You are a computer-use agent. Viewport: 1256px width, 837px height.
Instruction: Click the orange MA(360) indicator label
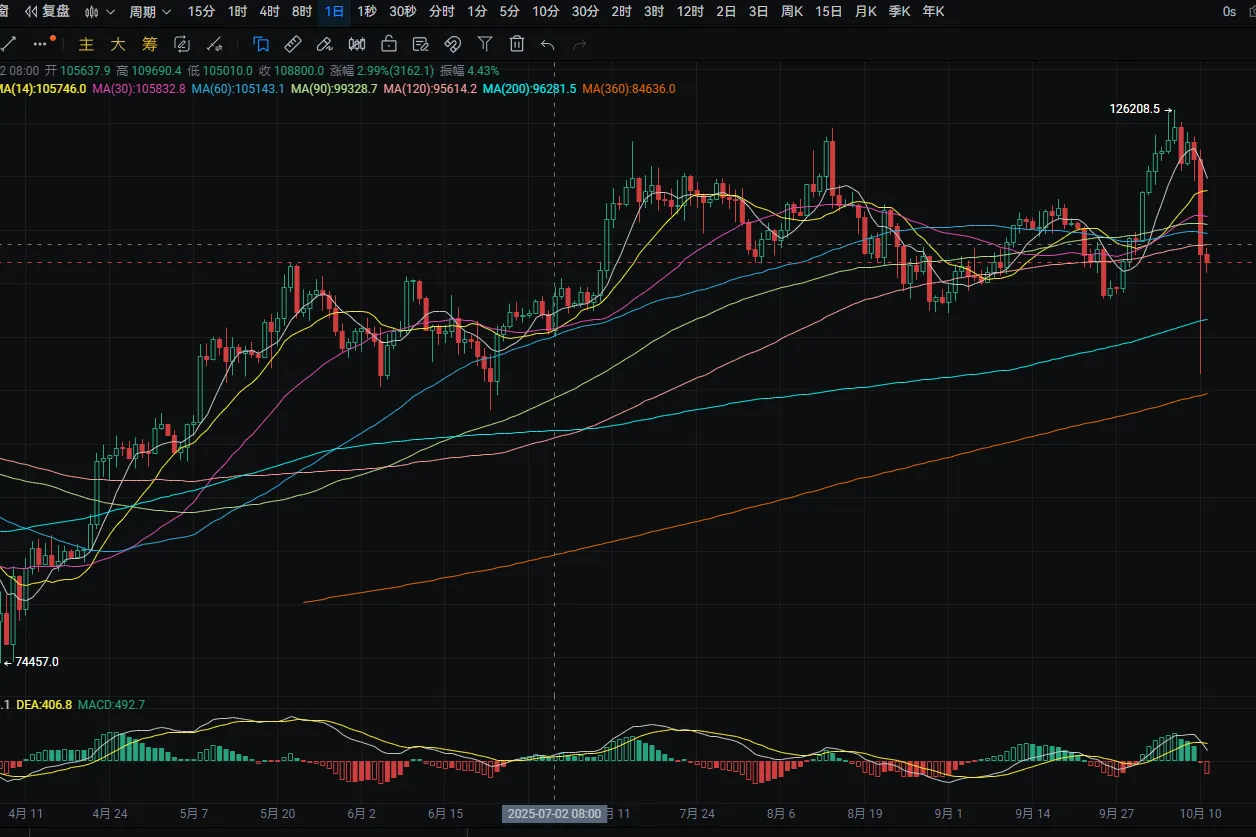click(628, 89)
